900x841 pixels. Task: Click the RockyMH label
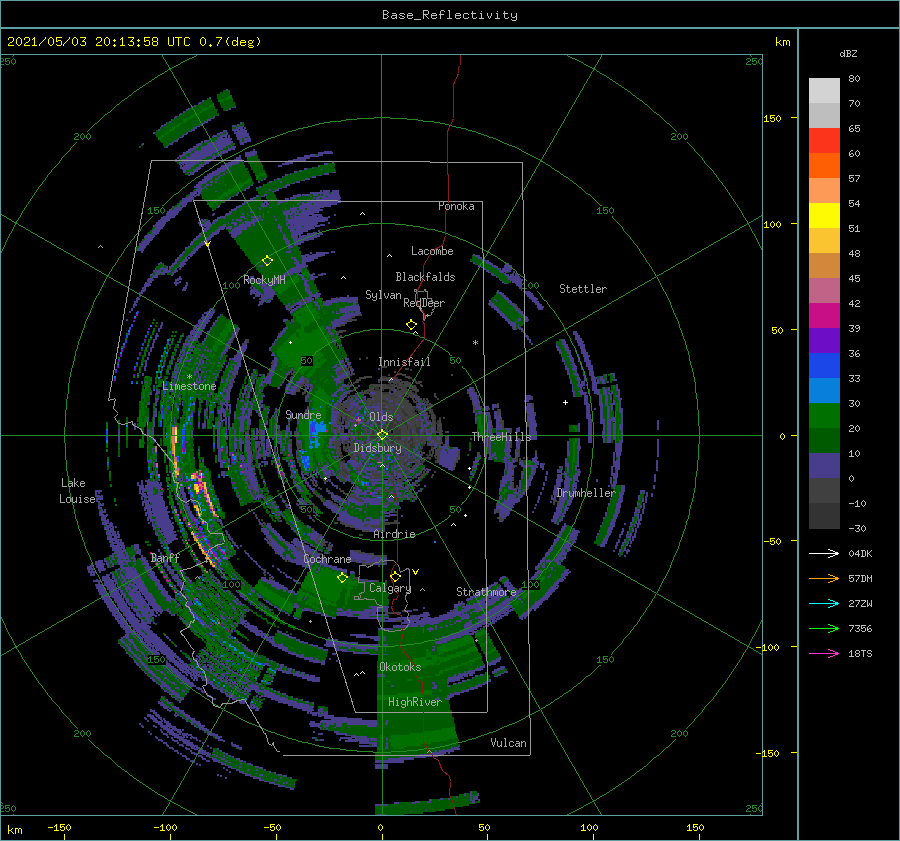coord(264,280)
